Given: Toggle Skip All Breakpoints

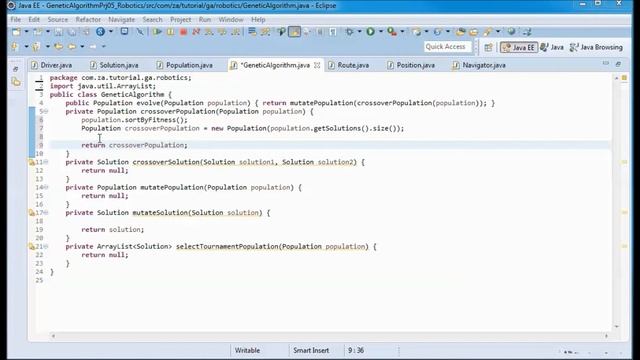Looking at the screenshot, I should pyautogui.click(x=140, y=32).
